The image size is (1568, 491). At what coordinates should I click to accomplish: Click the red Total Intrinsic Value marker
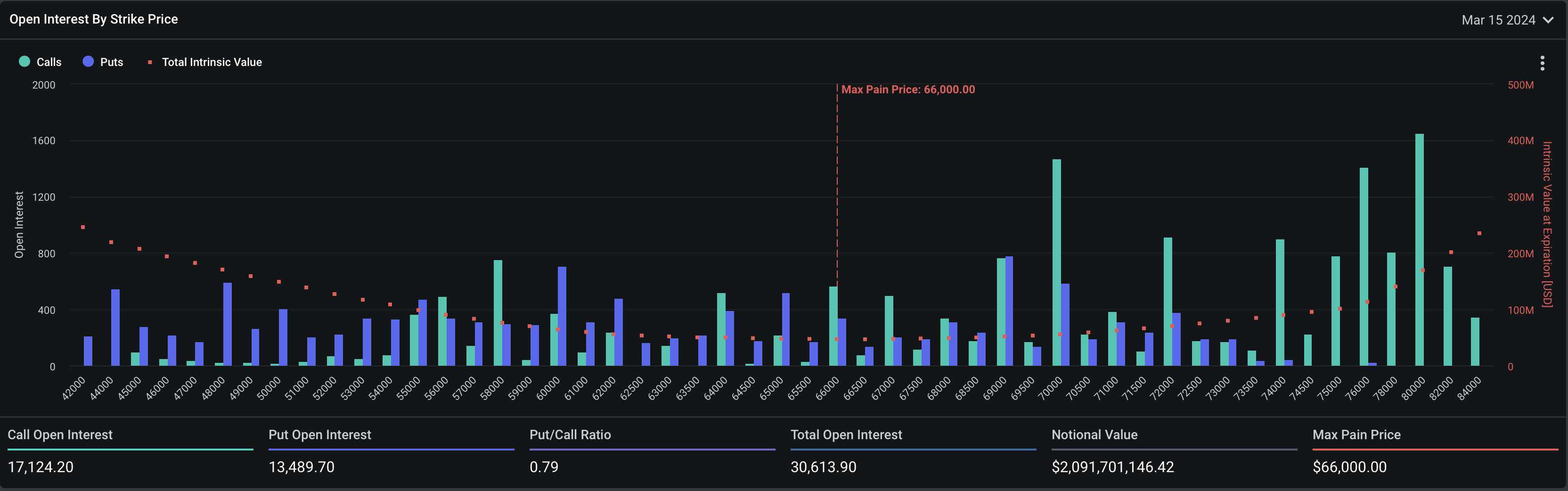coord(150,62)
